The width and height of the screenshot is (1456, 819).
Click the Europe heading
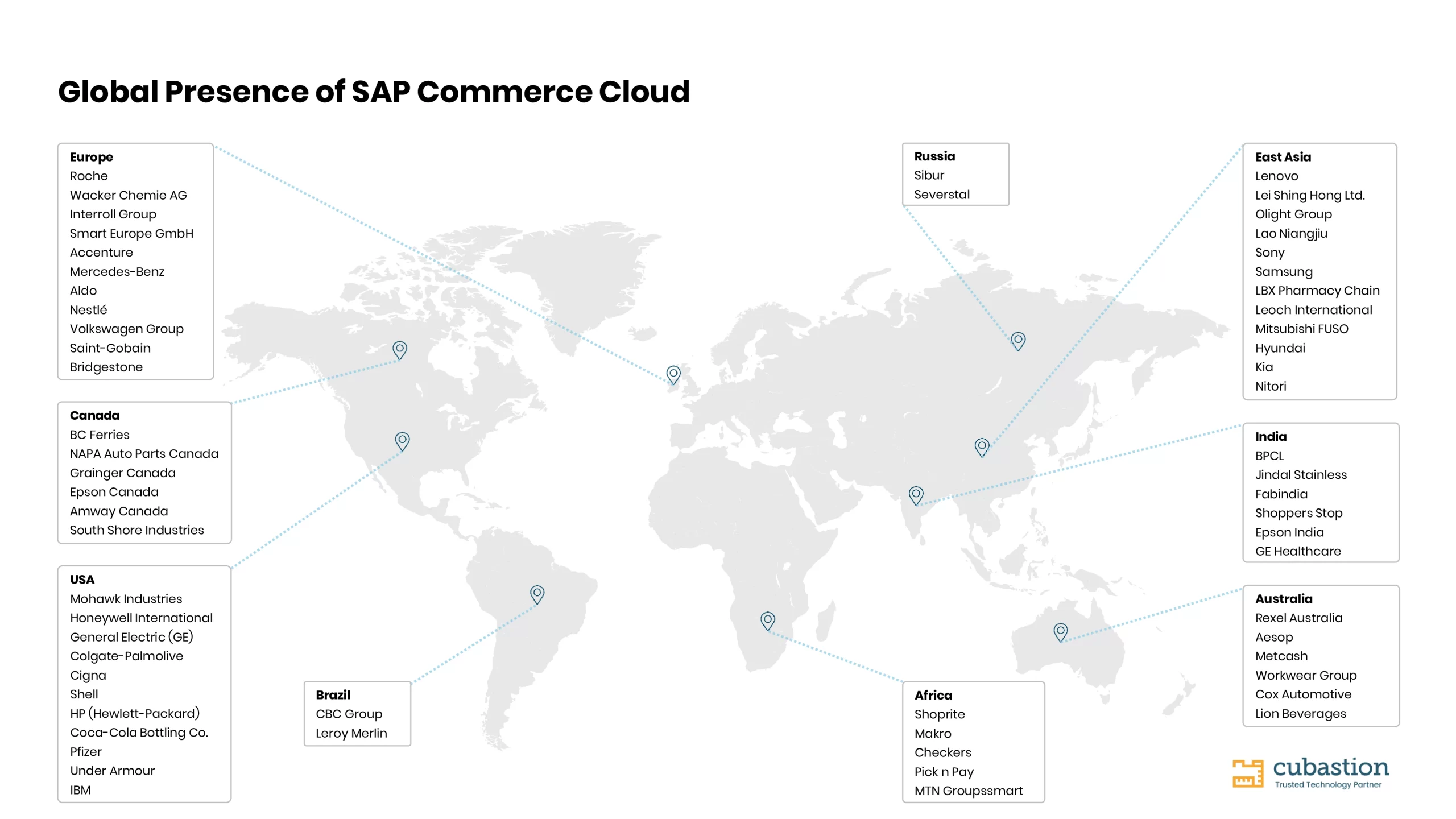tap(92, 157)
